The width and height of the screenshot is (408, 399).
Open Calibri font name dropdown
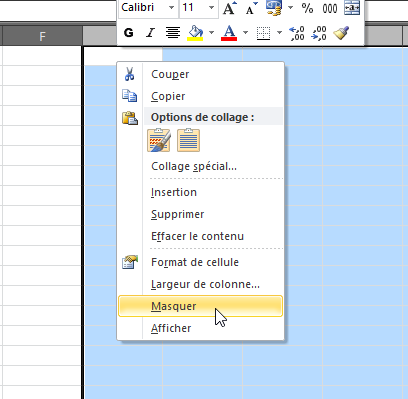171,7
